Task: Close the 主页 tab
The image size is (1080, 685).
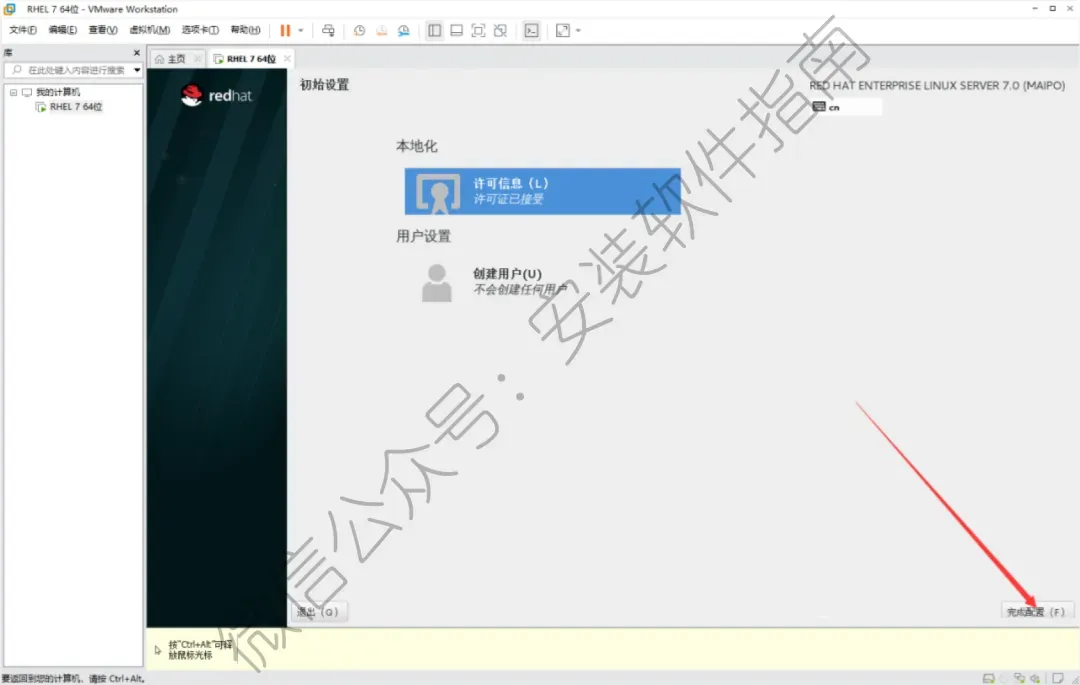Action: (198, 59)
